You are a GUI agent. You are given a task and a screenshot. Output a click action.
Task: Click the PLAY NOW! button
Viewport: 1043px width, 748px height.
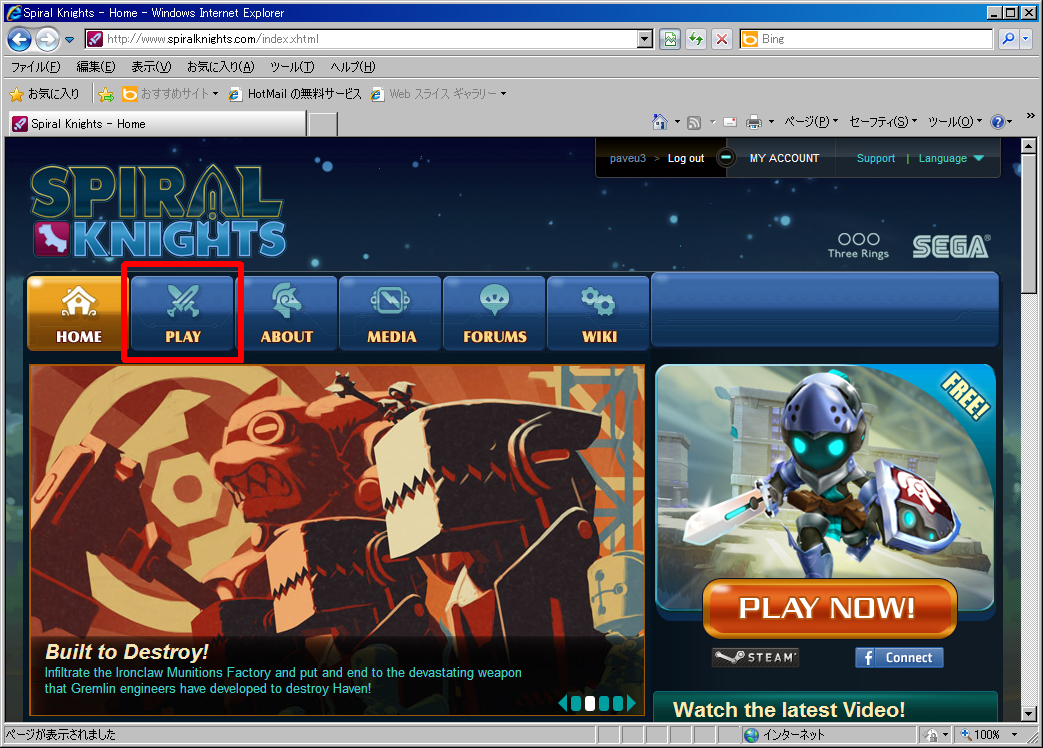tap(829, 608)
